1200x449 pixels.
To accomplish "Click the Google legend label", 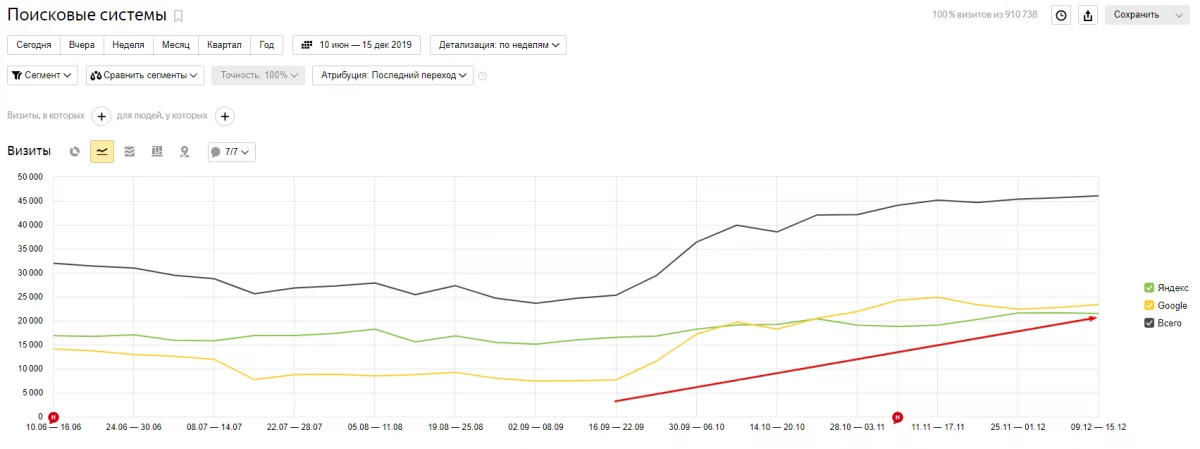I will coord(1172,305).
